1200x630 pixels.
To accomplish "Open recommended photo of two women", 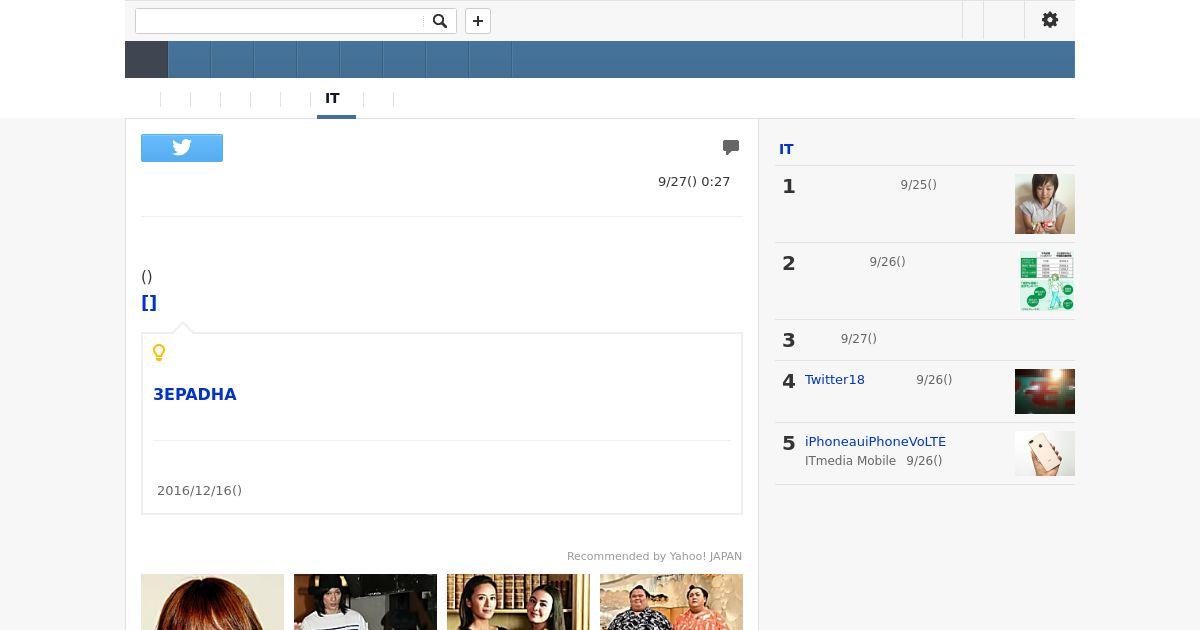I will pos(518,602).
